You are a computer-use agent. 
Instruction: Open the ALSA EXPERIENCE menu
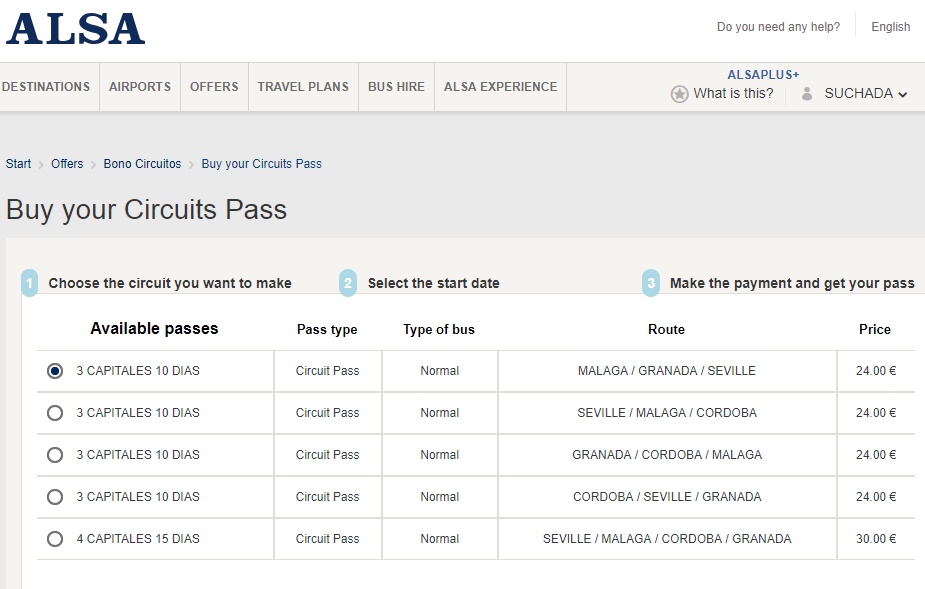click(500, 87)
